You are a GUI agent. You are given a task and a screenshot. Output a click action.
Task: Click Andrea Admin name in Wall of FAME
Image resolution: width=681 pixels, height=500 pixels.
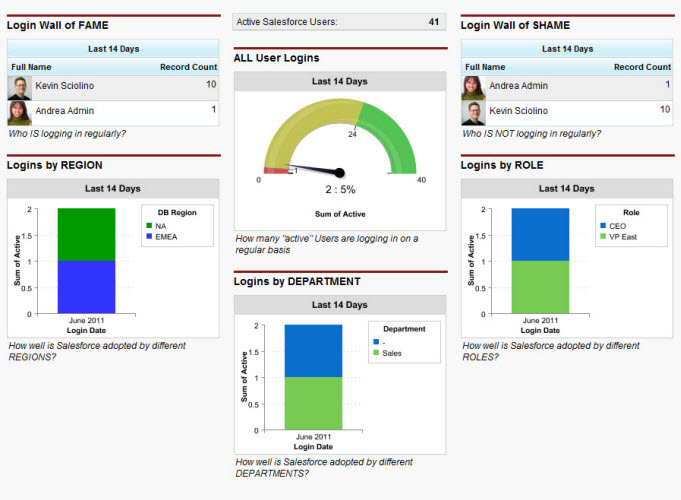[x=65, y=111]
